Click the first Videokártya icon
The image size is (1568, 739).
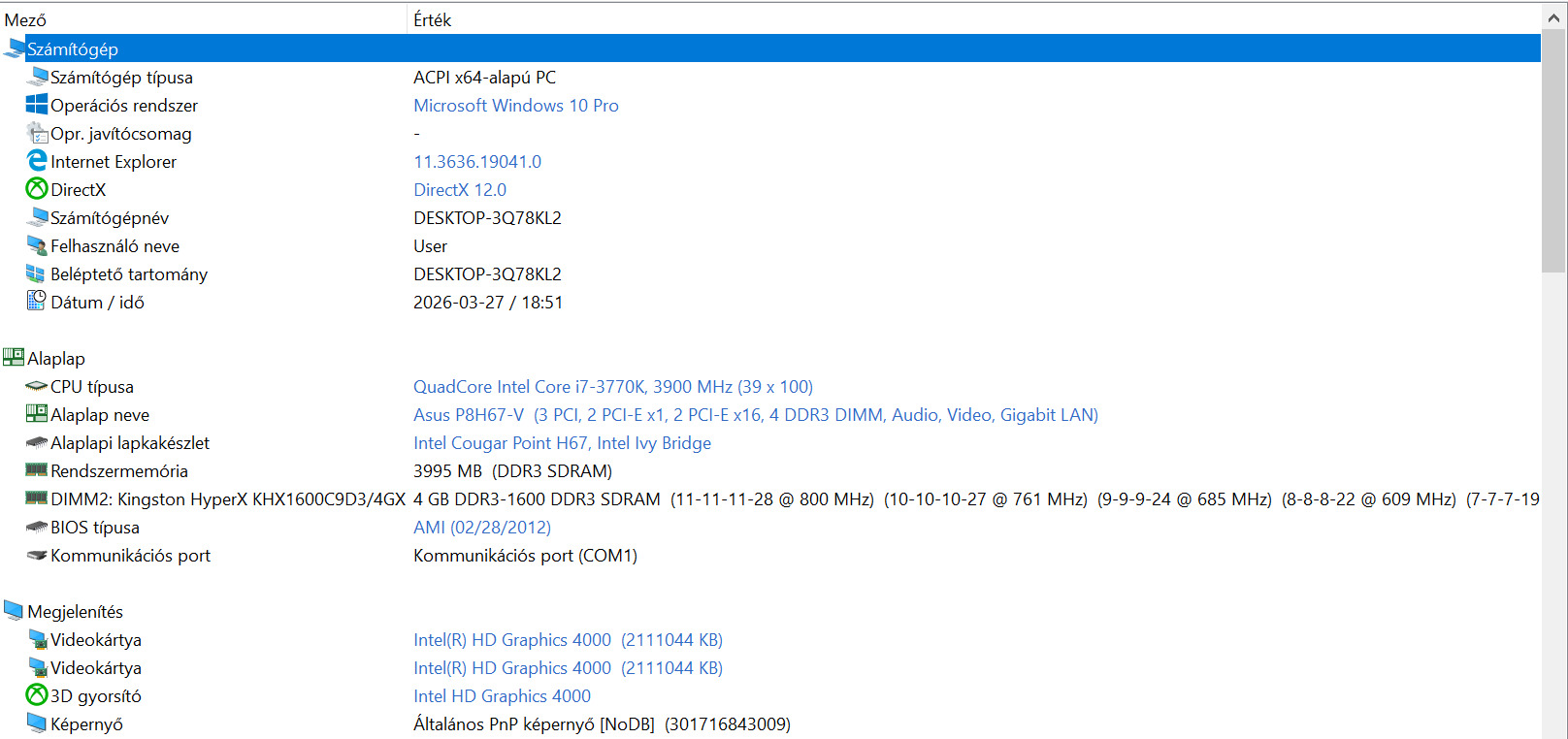(37, 639)
